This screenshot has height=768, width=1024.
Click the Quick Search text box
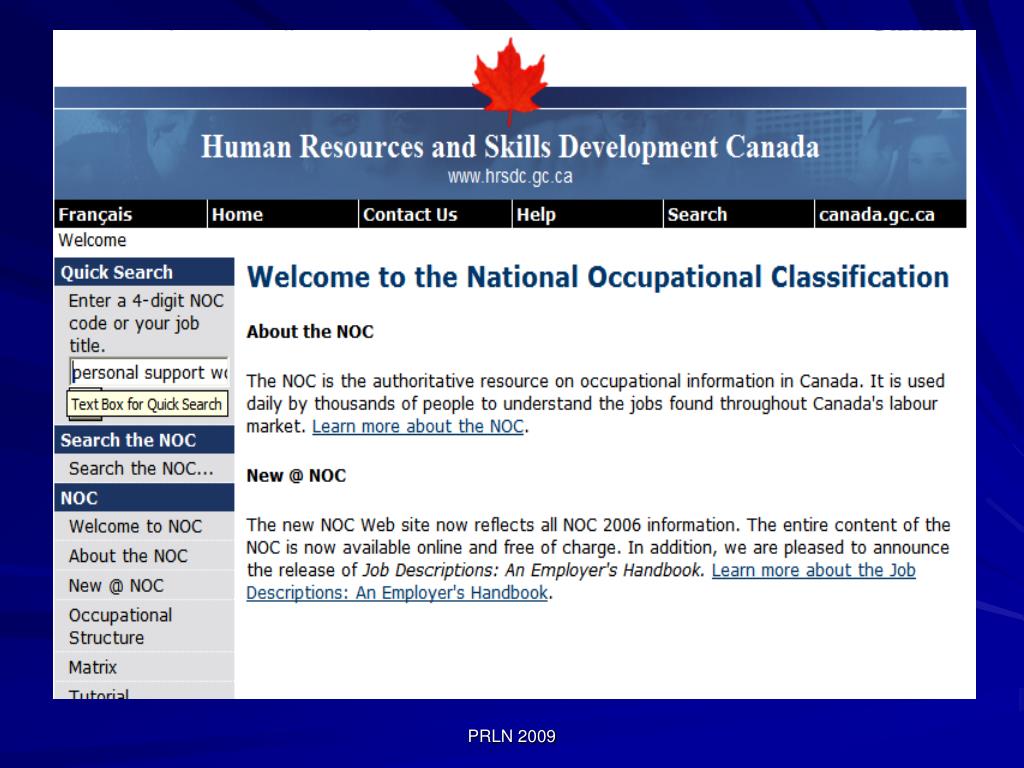pos(149,372)
